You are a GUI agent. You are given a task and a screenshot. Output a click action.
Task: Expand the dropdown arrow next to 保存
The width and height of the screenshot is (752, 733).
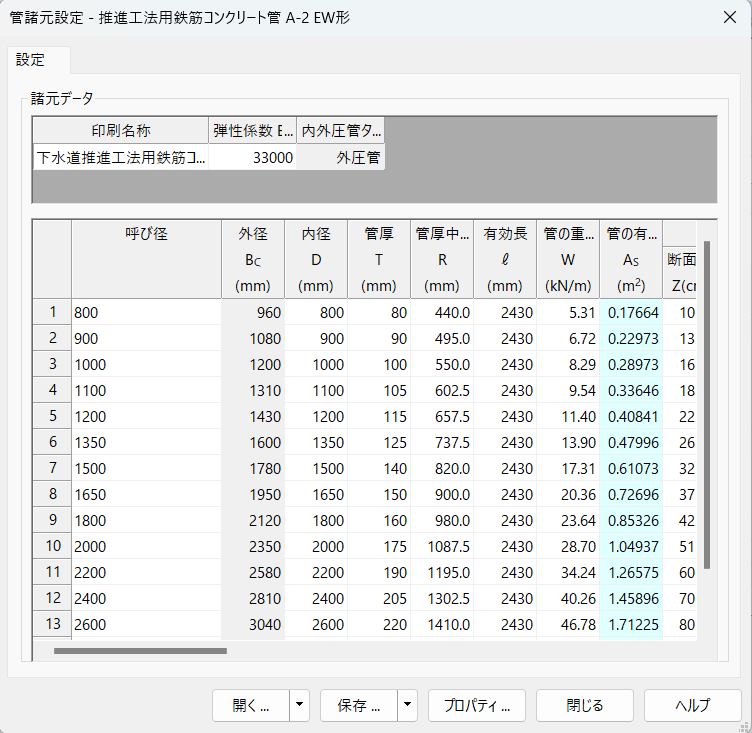[407, 705]
